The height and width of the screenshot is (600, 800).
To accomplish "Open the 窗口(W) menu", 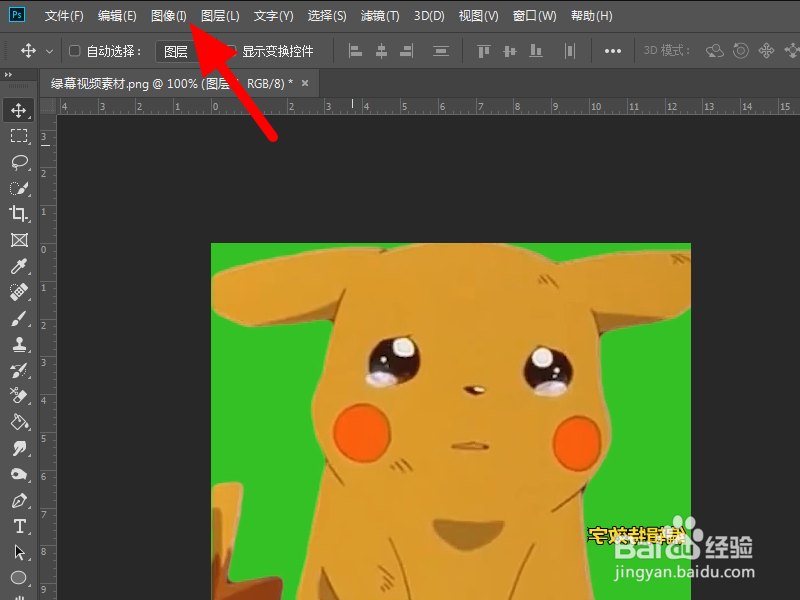I will pos(534,16).
